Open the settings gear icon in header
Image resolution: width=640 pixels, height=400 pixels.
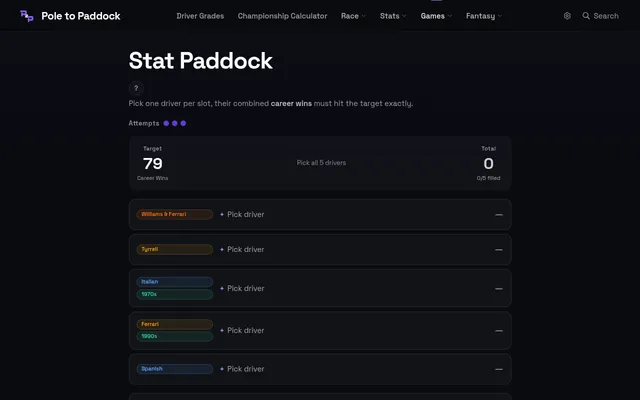pos(567,16)
